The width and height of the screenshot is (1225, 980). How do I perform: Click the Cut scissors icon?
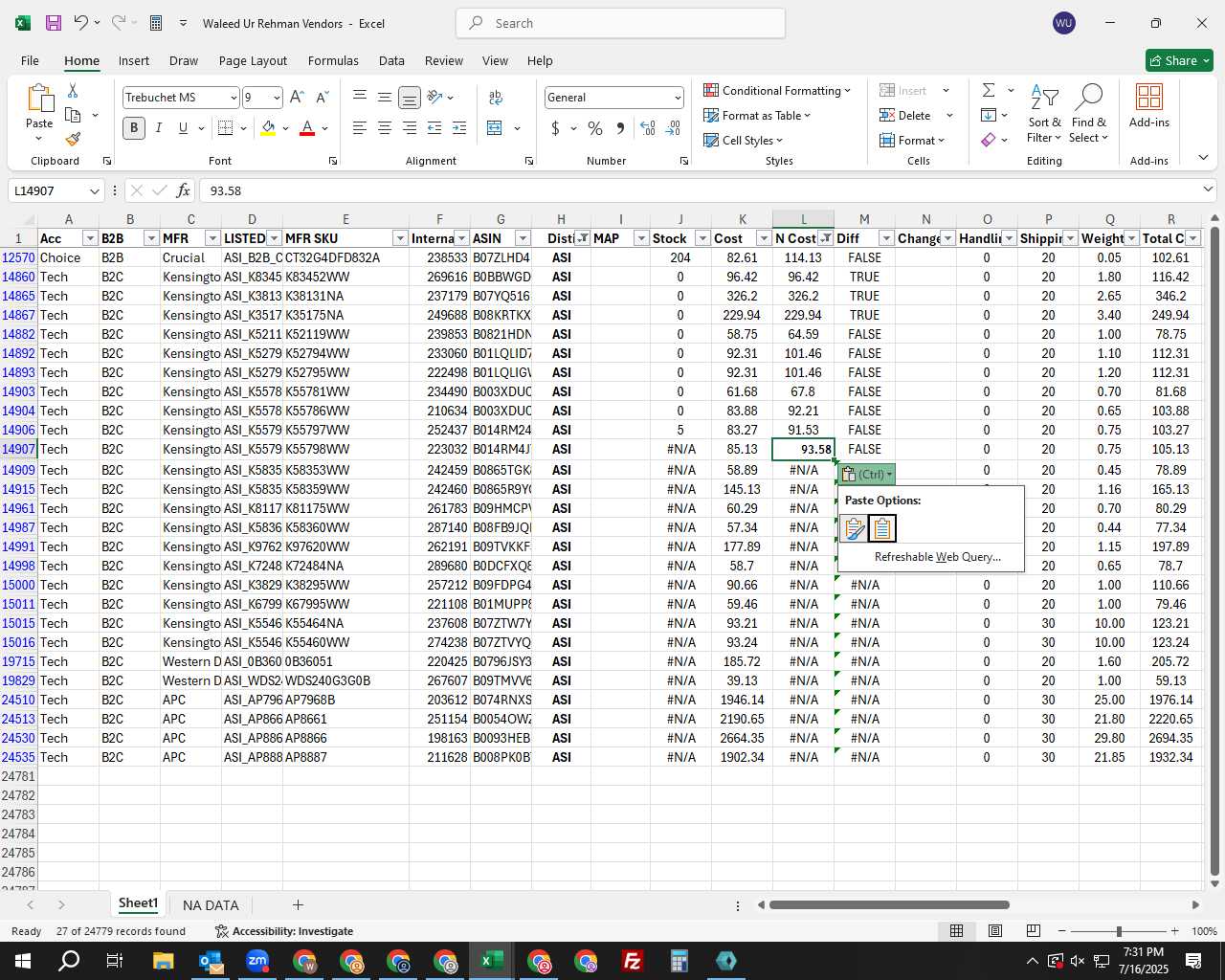(73, 90)
